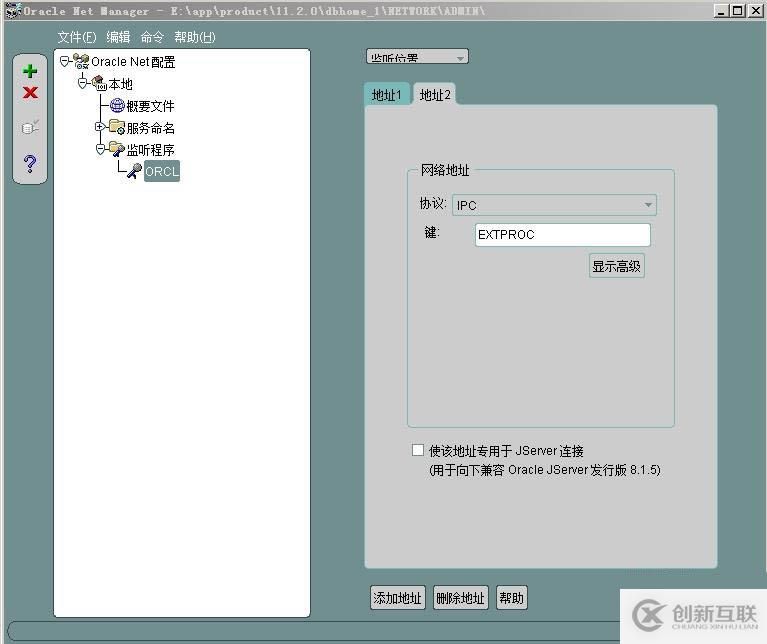Screen dimensions: 767x644
Task: Open the 编辑 menu
Action: pyautogui.click(x=118, y=37)
